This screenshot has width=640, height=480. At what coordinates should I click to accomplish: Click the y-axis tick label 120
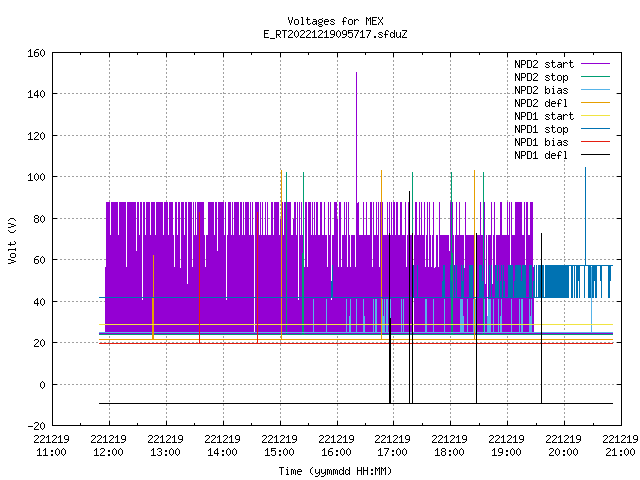tap(36, 136)
